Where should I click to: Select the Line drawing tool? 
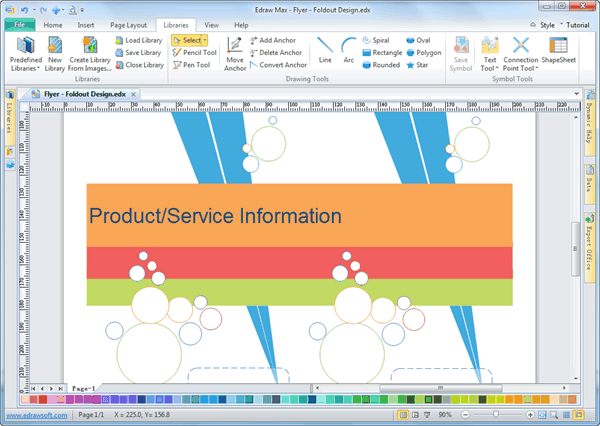coord(325,50)
